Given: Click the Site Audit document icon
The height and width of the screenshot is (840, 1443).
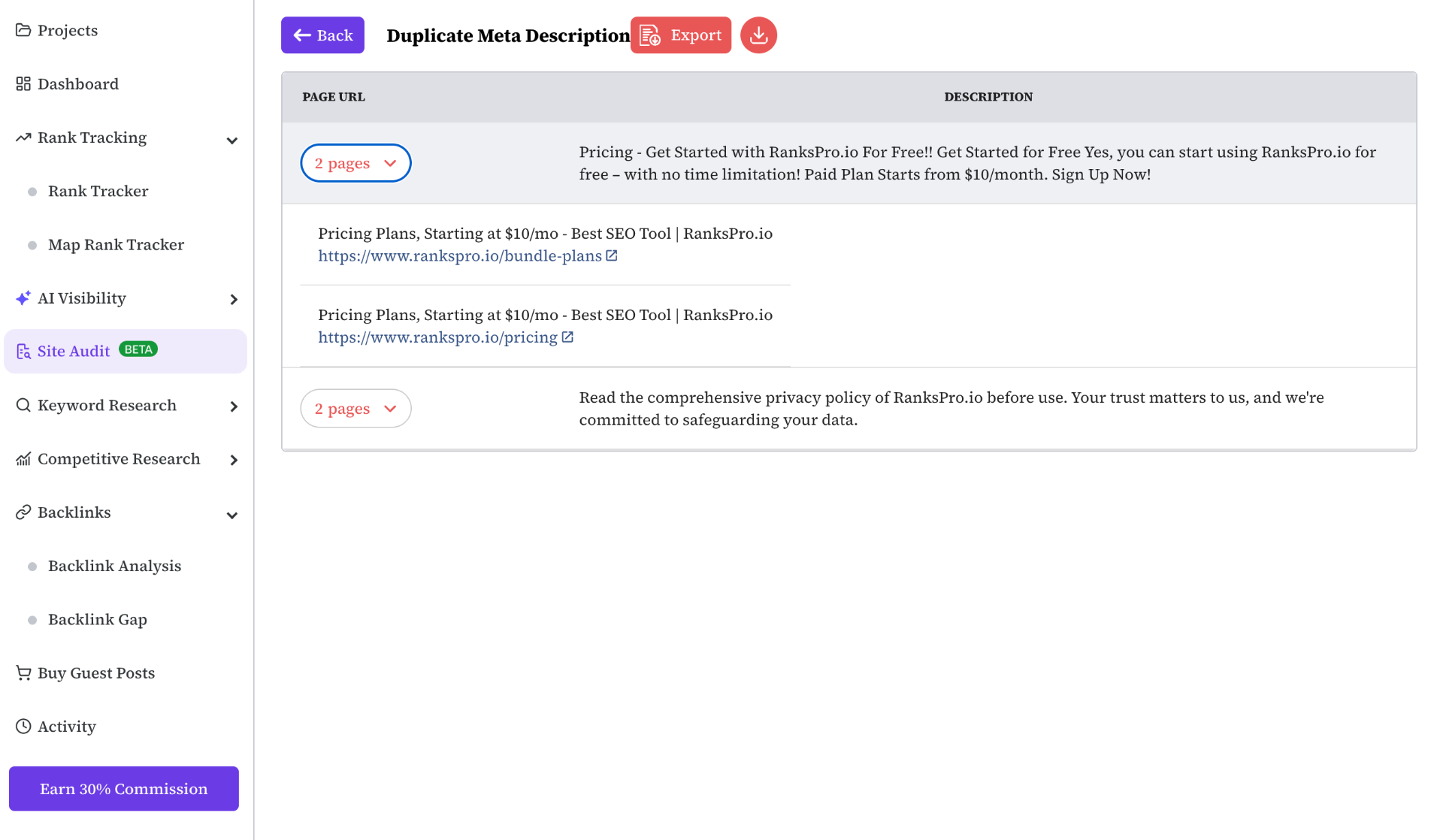Looking at the screenshot, I should (23, 351).
